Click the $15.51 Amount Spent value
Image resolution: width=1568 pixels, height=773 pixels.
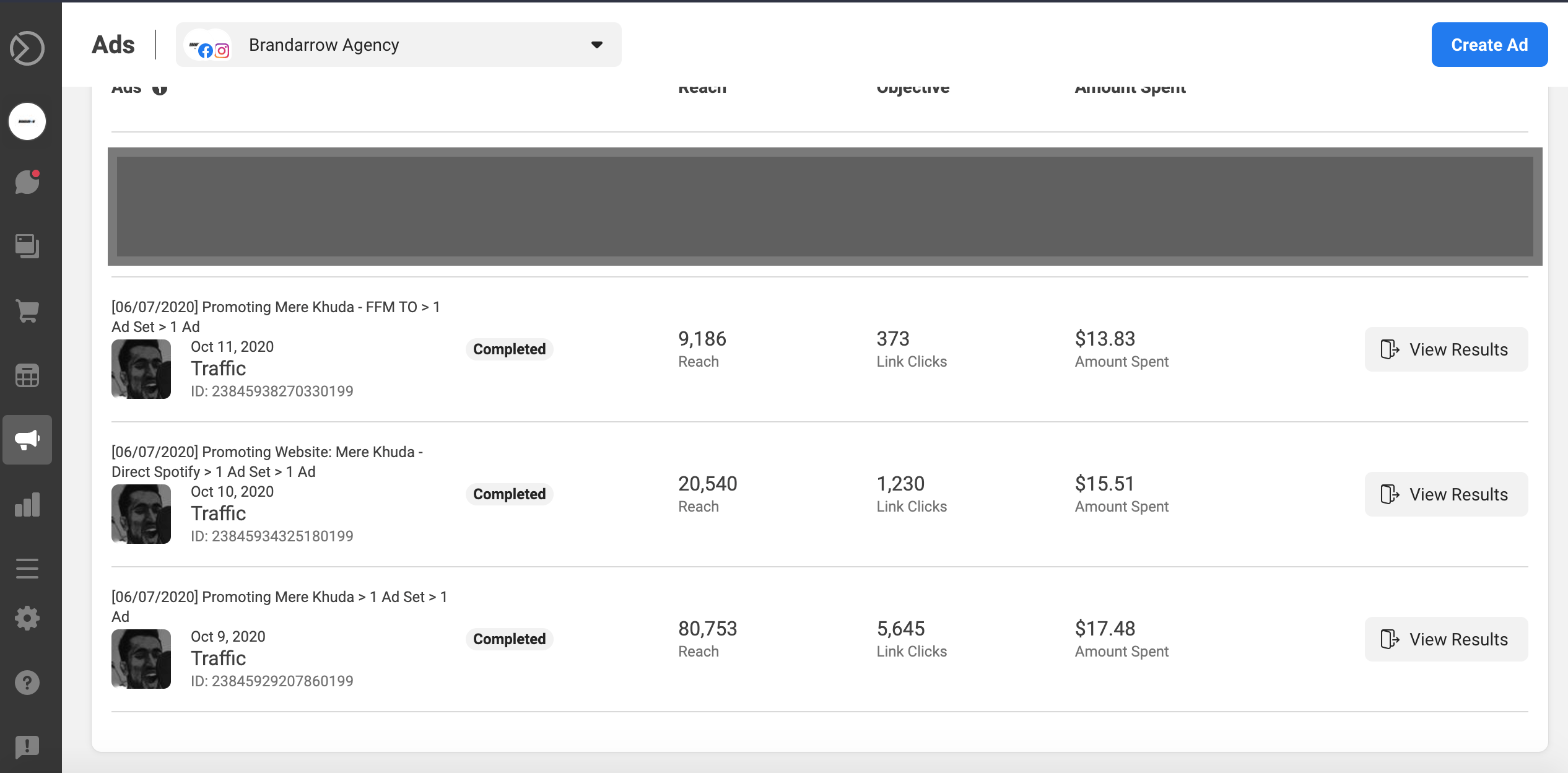click(1105, 484)
